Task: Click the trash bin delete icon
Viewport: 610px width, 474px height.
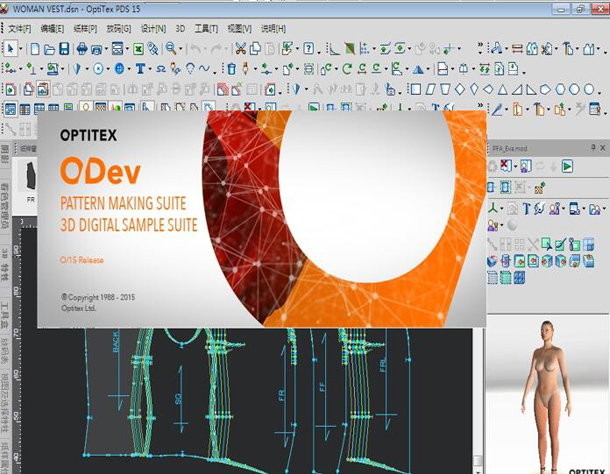Action: click(x=231, y=69)
